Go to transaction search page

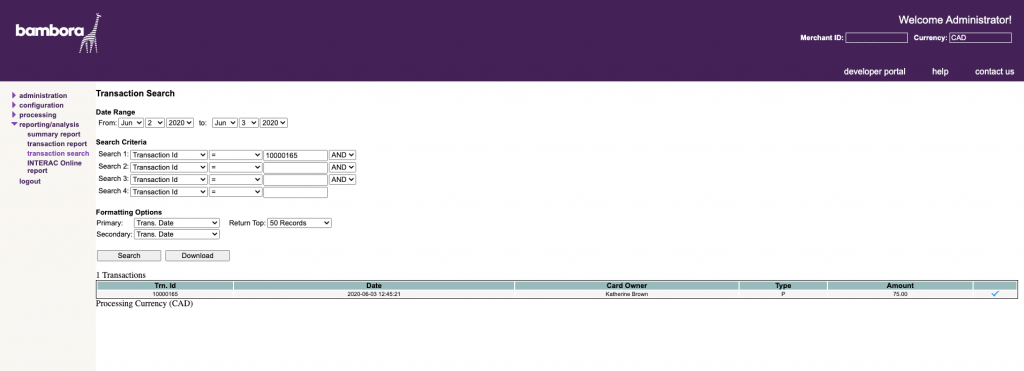pos(58,153)
